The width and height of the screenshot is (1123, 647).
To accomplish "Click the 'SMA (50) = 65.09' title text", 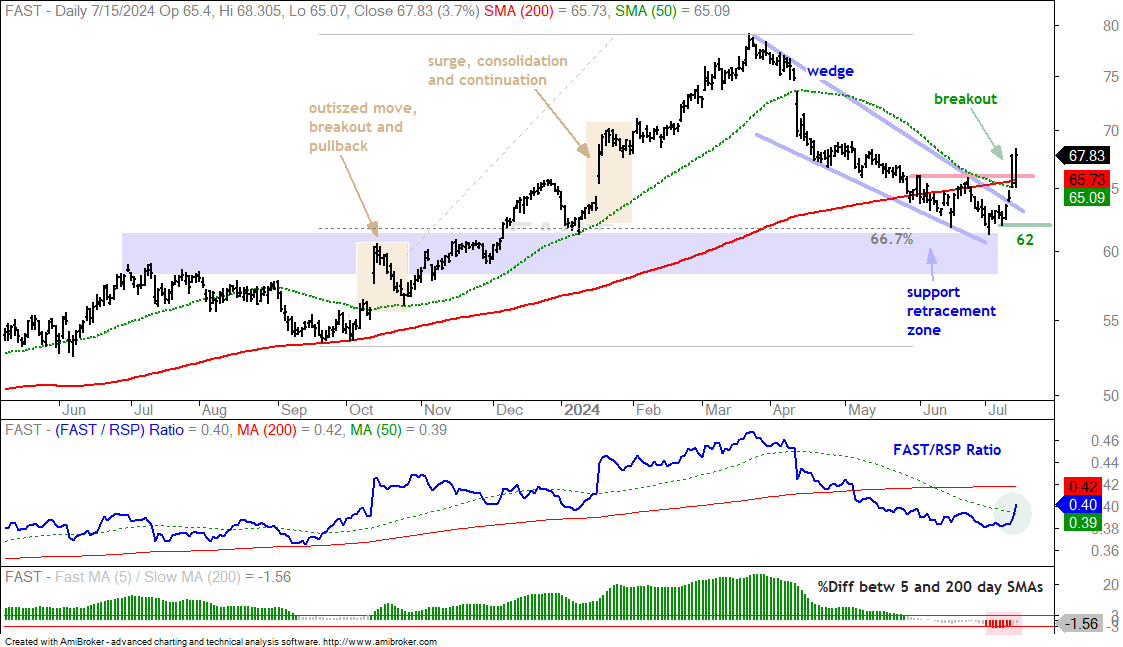I will point(672,11).
